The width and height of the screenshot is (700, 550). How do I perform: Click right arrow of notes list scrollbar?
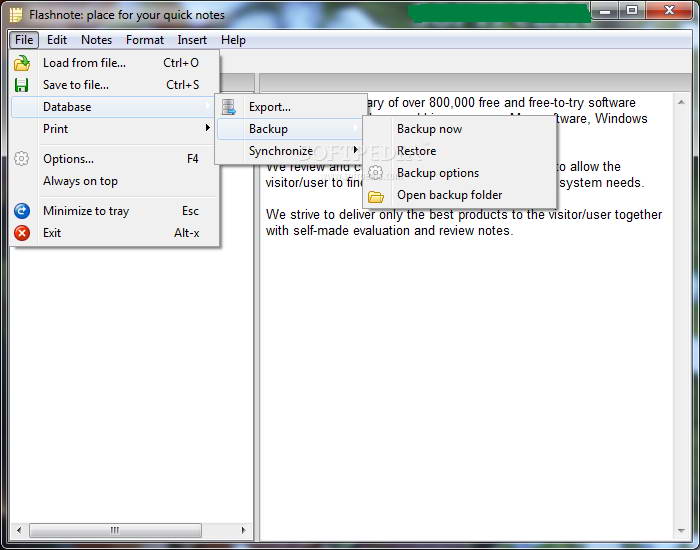pyautogui.click(x=243, y=530)
